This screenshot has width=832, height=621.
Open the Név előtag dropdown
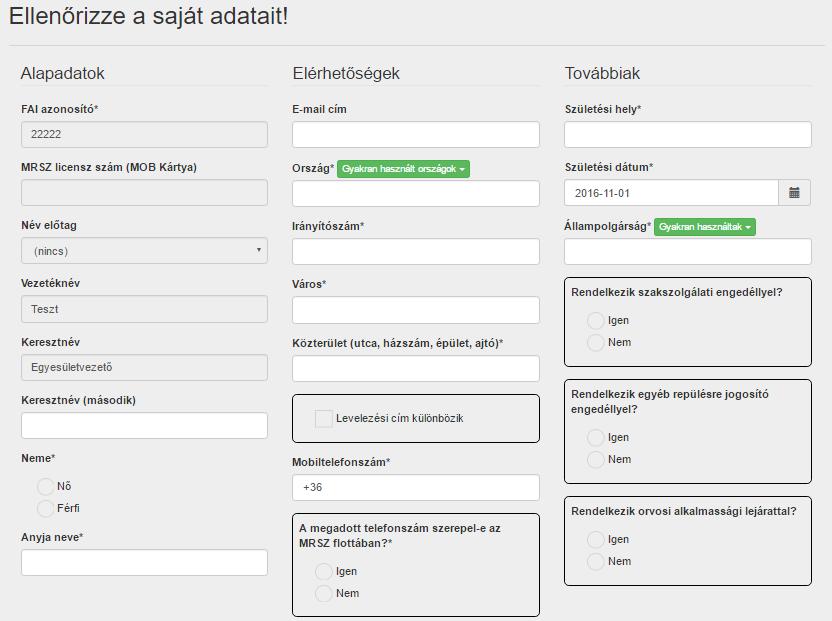[x=144, y=251]
